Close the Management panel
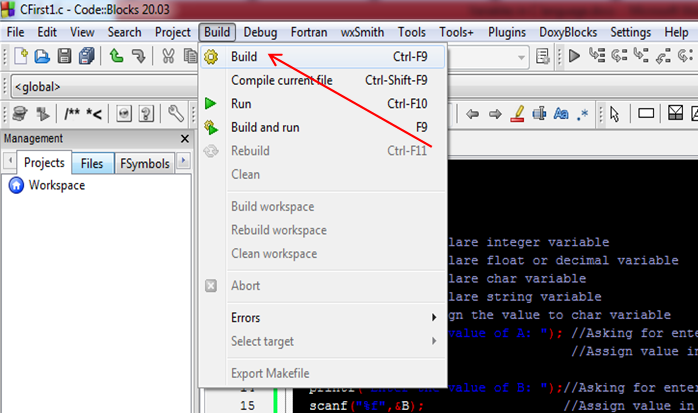This screenshot has height=414, width=700. click(184, 139)
